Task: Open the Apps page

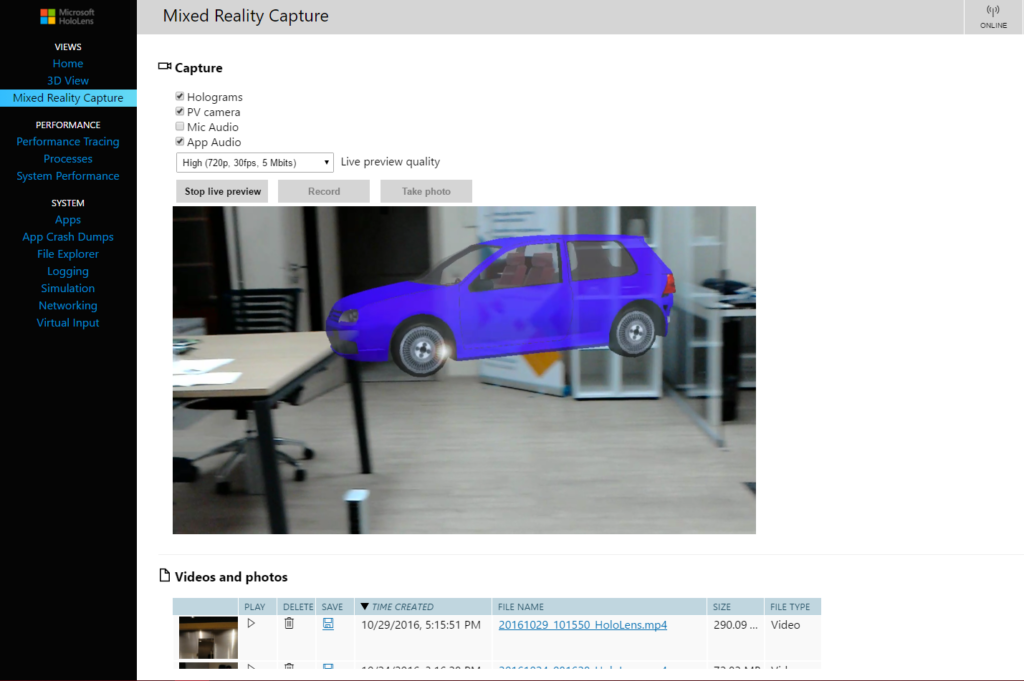Action: (68, 220)
